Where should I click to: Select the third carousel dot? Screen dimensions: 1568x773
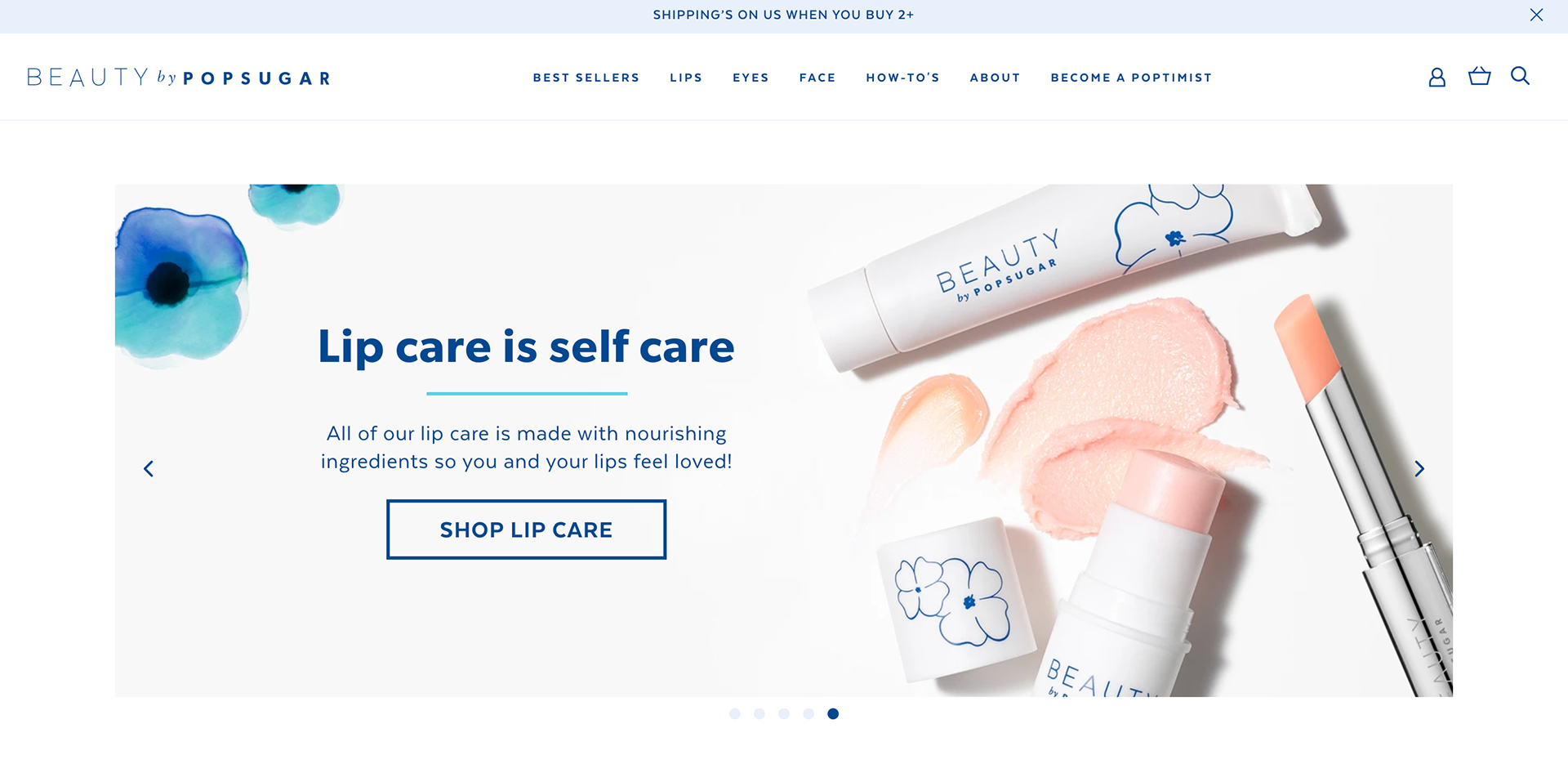784,713
